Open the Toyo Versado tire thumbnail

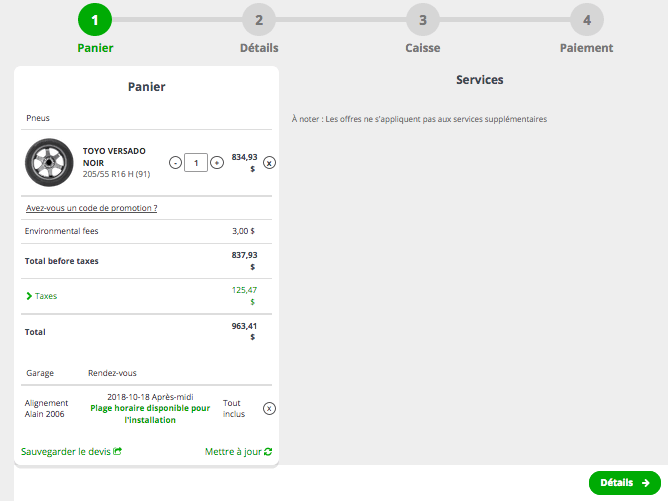point(48,162)
